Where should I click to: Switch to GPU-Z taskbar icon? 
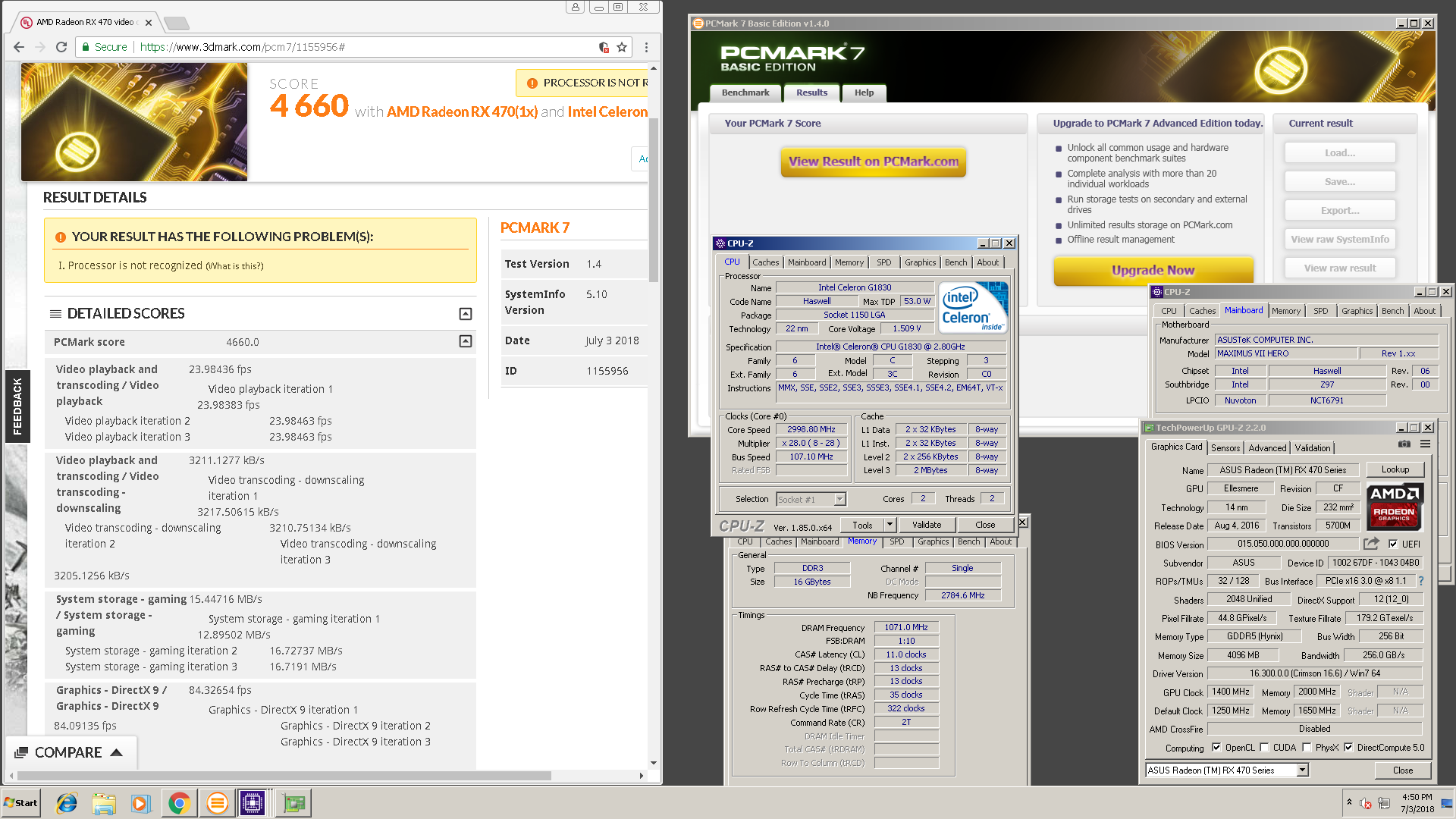(294, 803)
